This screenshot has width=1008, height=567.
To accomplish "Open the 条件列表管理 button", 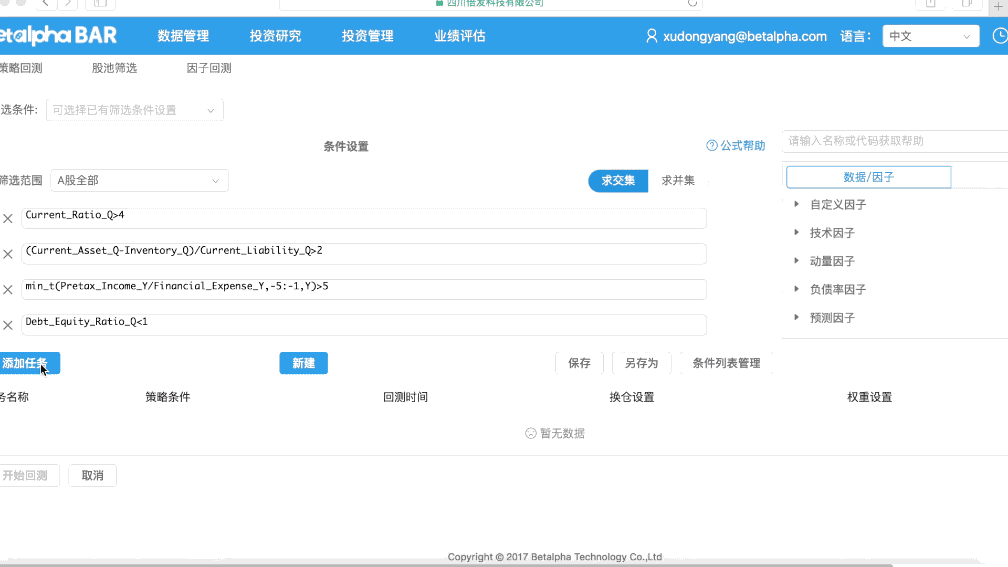I will click(726, 364).
